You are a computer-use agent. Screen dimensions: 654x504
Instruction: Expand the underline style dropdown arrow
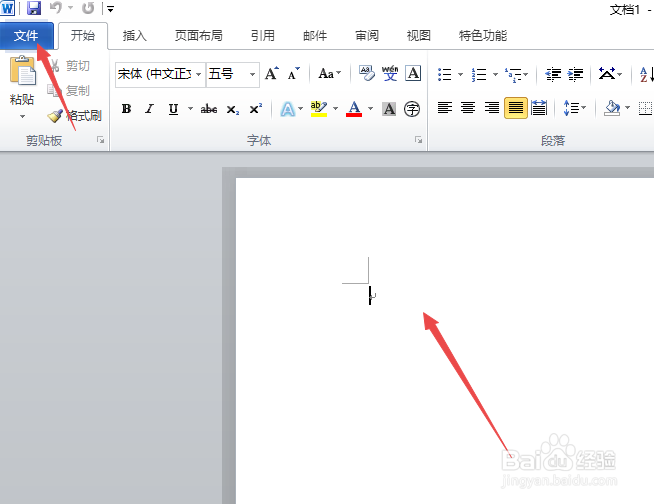pos(190,109)
